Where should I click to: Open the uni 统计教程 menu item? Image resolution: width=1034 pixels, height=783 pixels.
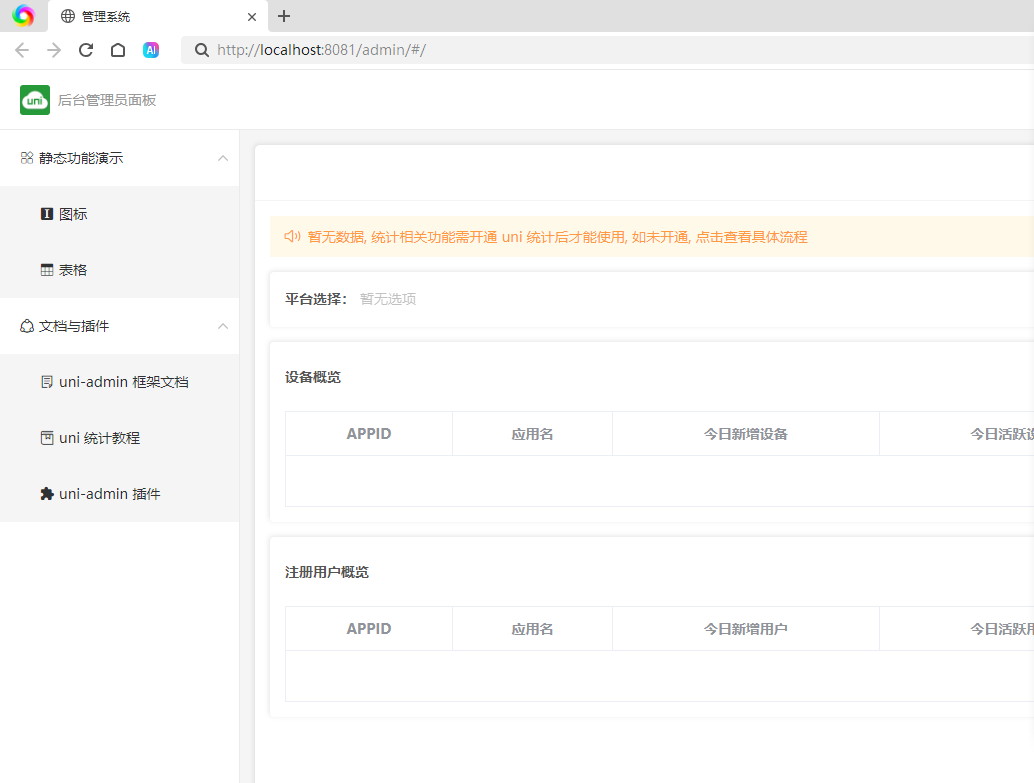click(x=99, y=438)
